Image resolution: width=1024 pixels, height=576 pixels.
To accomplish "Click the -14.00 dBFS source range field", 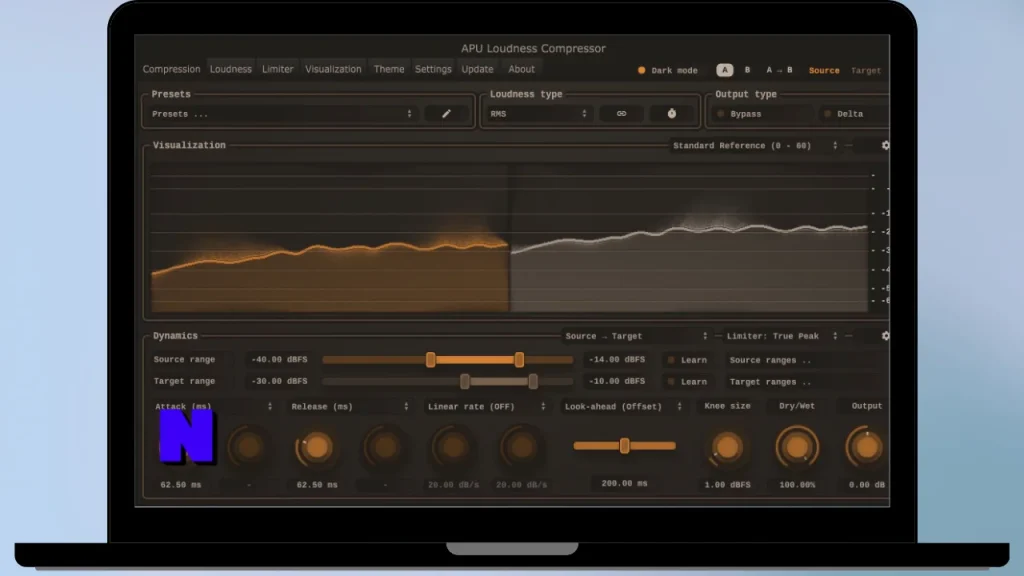I will pyautogui.click(x=616, y=359).
